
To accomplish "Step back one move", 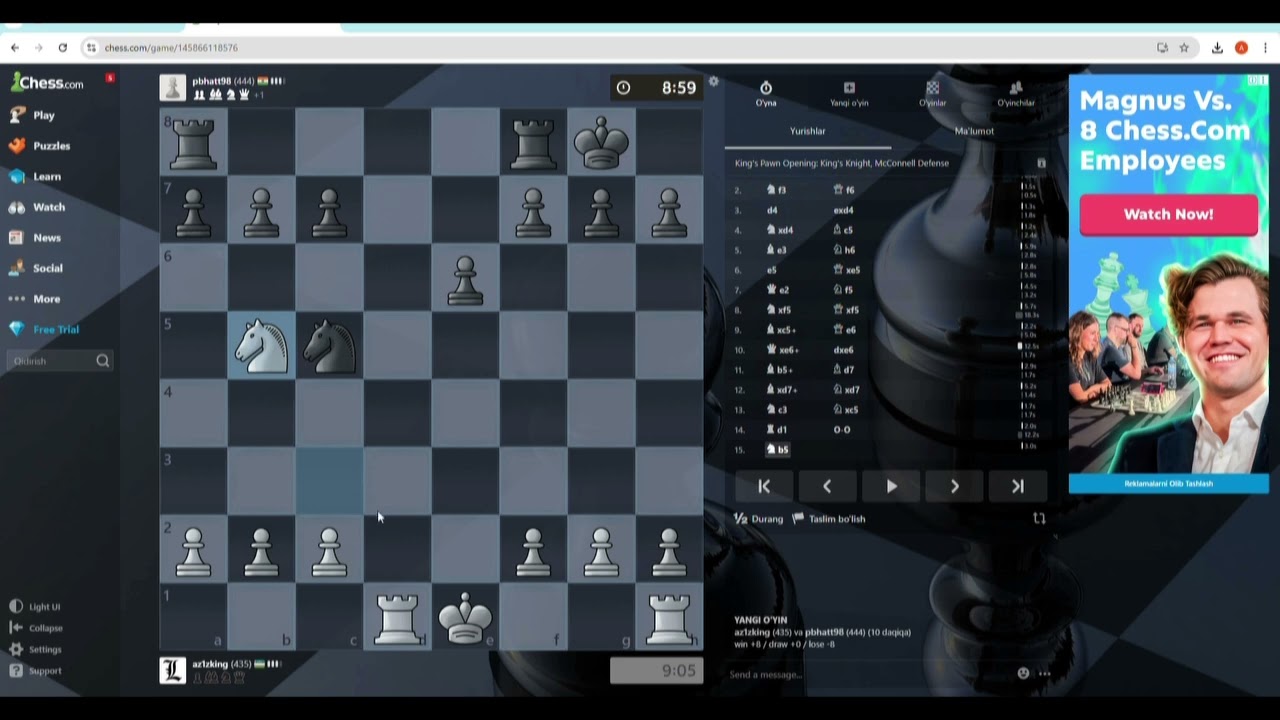I will pos(827,486).
